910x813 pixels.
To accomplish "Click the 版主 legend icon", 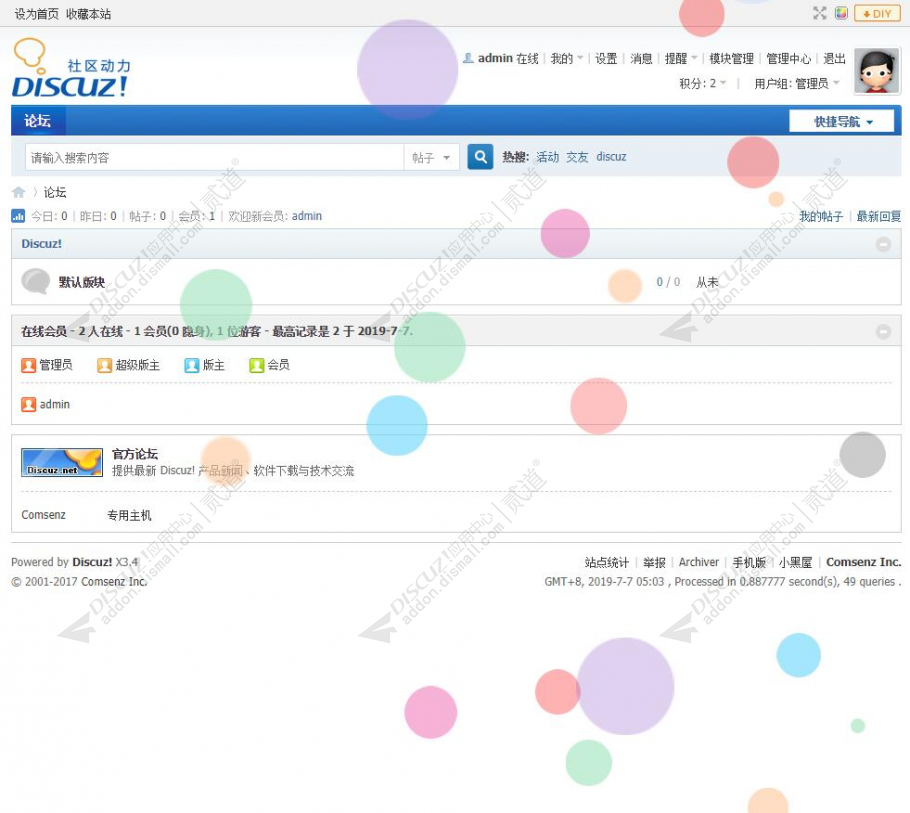I will coord(192,365).
